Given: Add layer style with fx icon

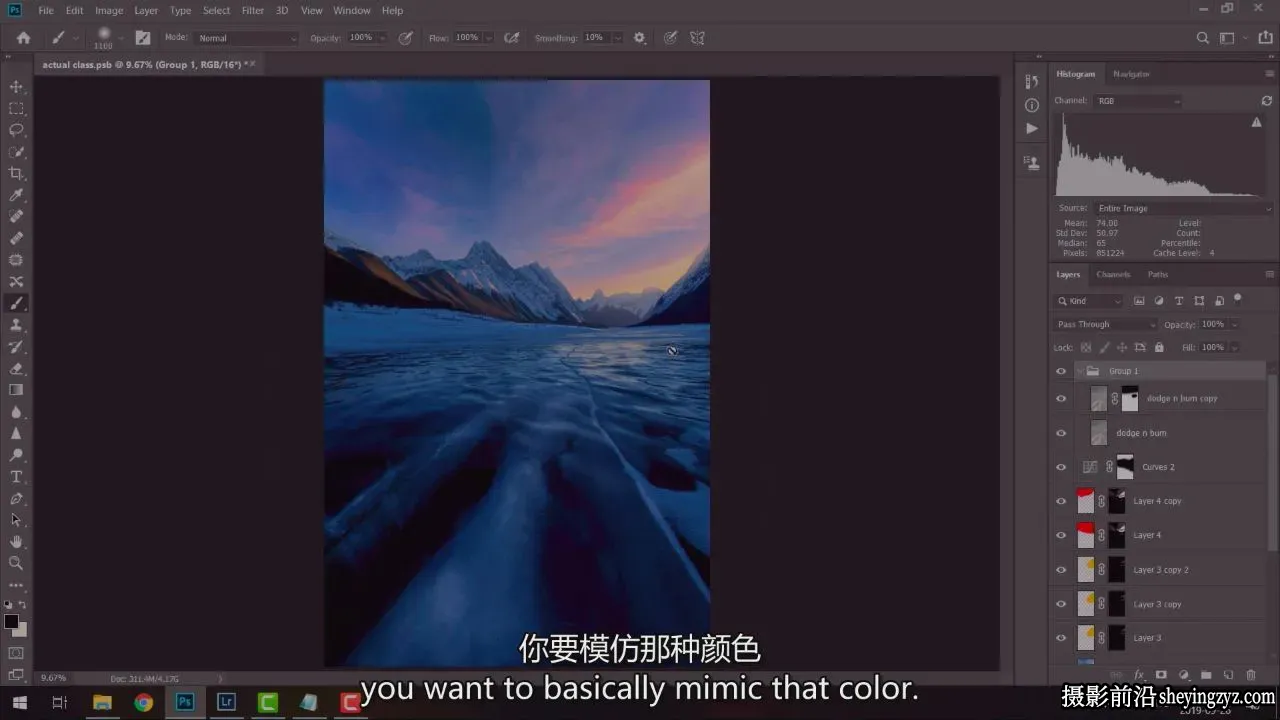Looking at the screenshot, I should coord(1139,675).
